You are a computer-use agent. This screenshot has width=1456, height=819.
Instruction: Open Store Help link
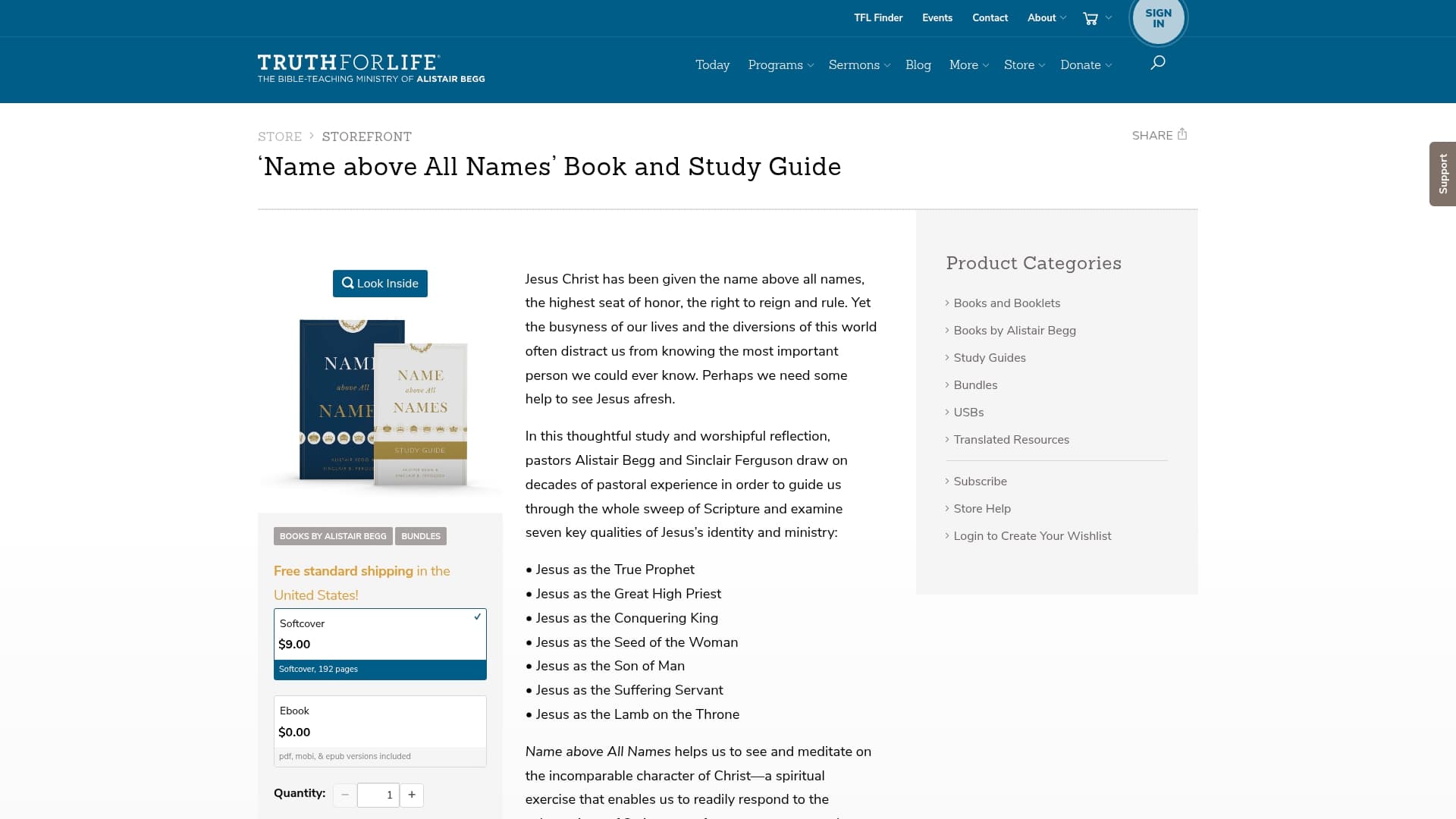[x=982, y=509]
